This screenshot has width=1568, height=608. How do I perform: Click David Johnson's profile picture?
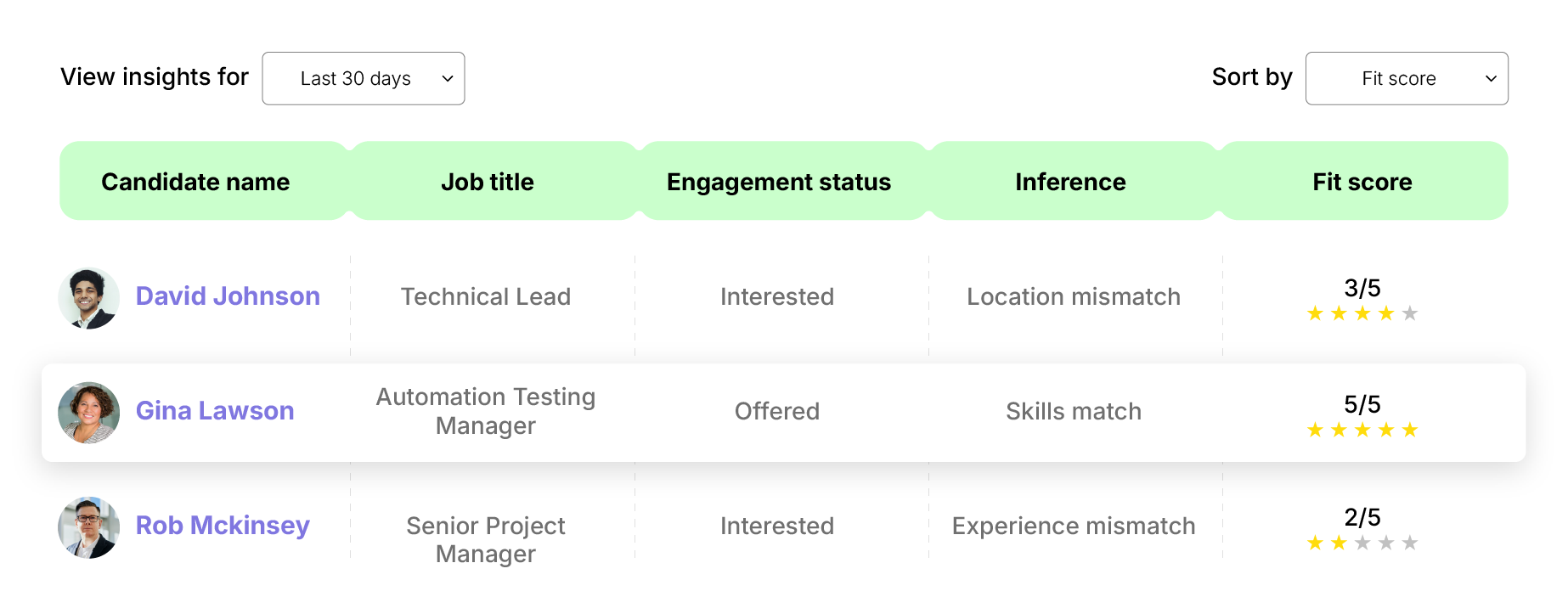click(x=88, y=297)
